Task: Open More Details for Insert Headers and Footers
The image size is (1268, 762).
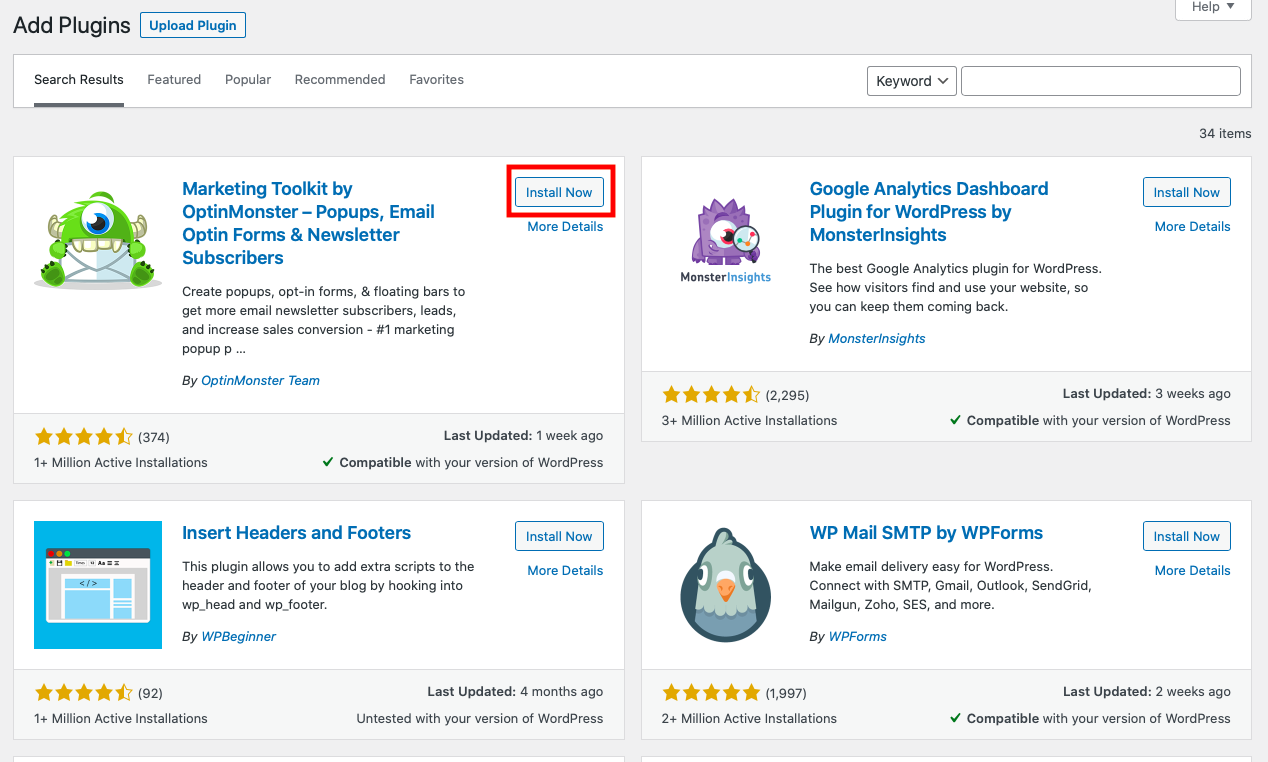Action: pyautogui.click(x=565, y=571)
